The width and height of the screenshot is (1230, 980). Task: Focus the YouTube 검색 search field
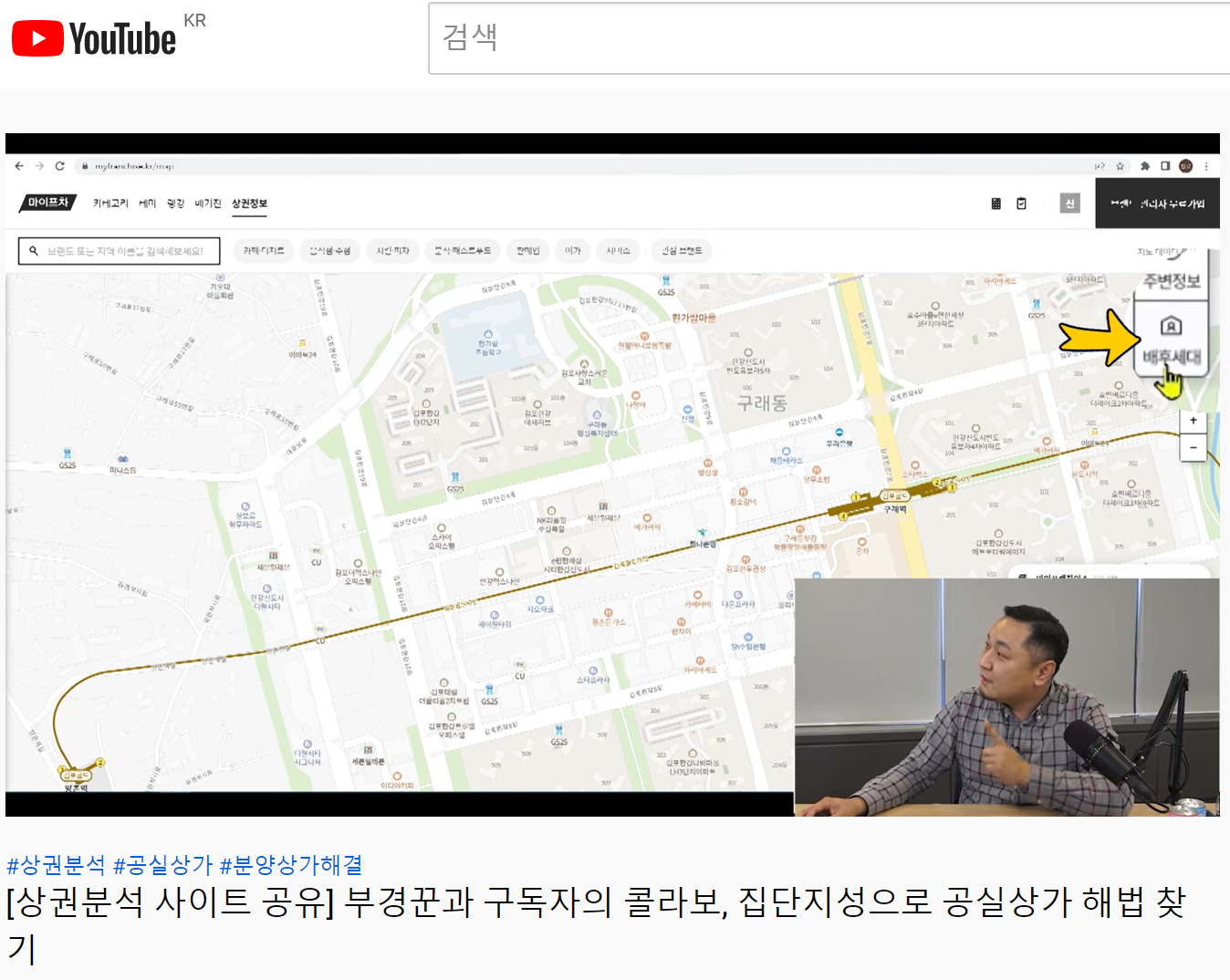[829, 37]
